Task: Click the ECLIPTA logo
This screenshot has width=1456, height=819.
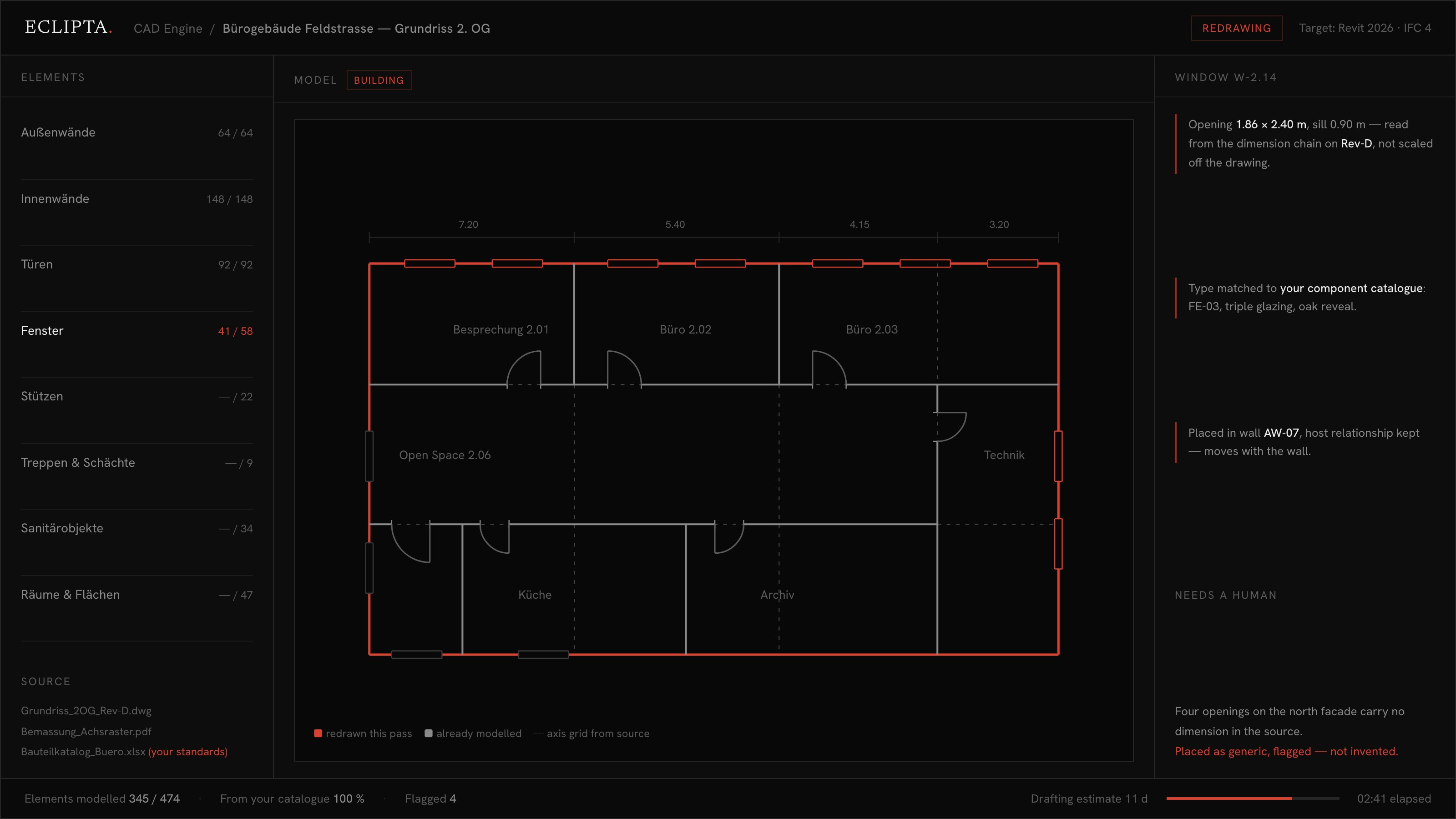Action: [x=68, y=27]
